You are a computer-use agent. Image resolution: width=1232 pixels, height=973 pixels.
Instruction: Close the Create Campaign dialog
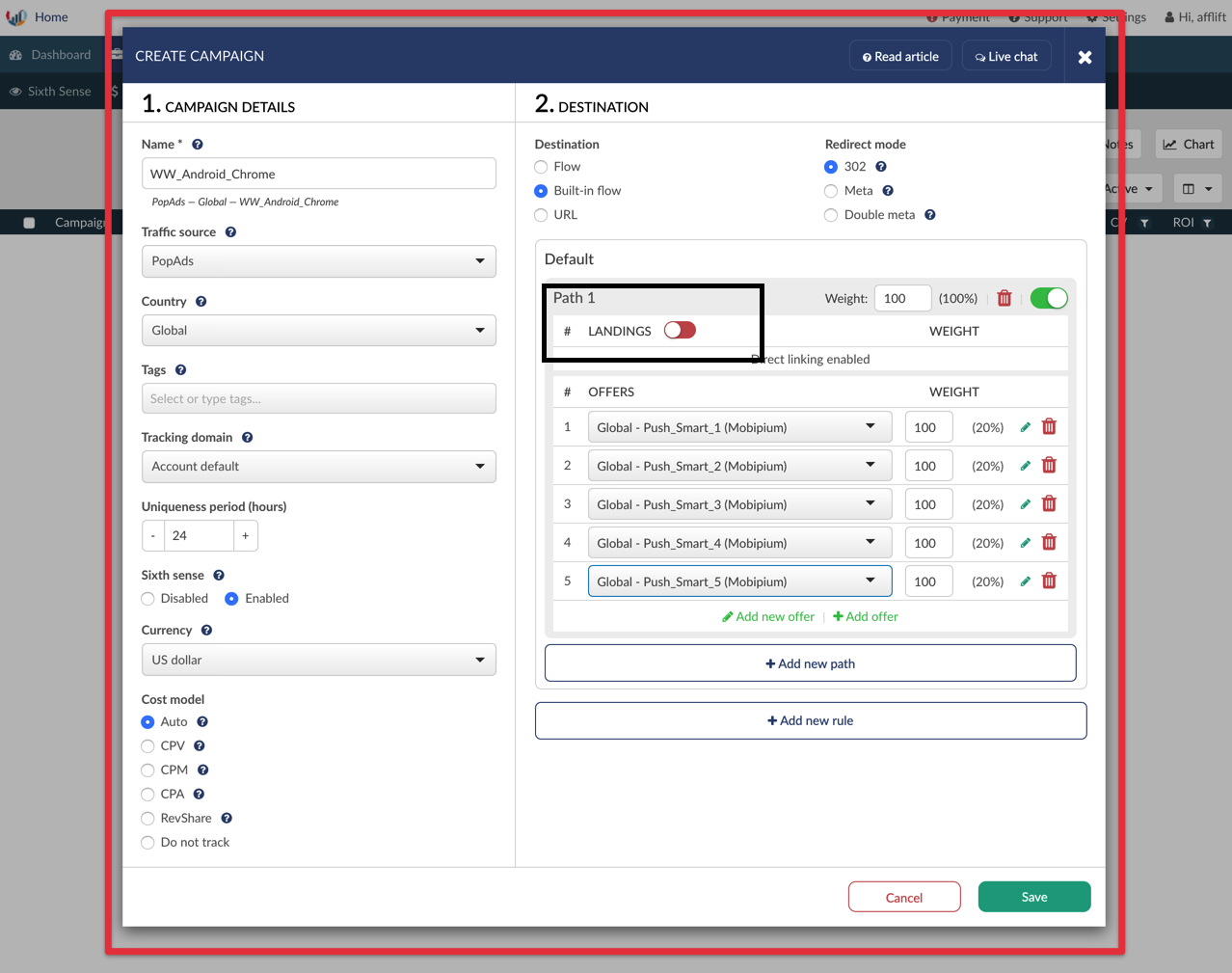click(1085, 57)
